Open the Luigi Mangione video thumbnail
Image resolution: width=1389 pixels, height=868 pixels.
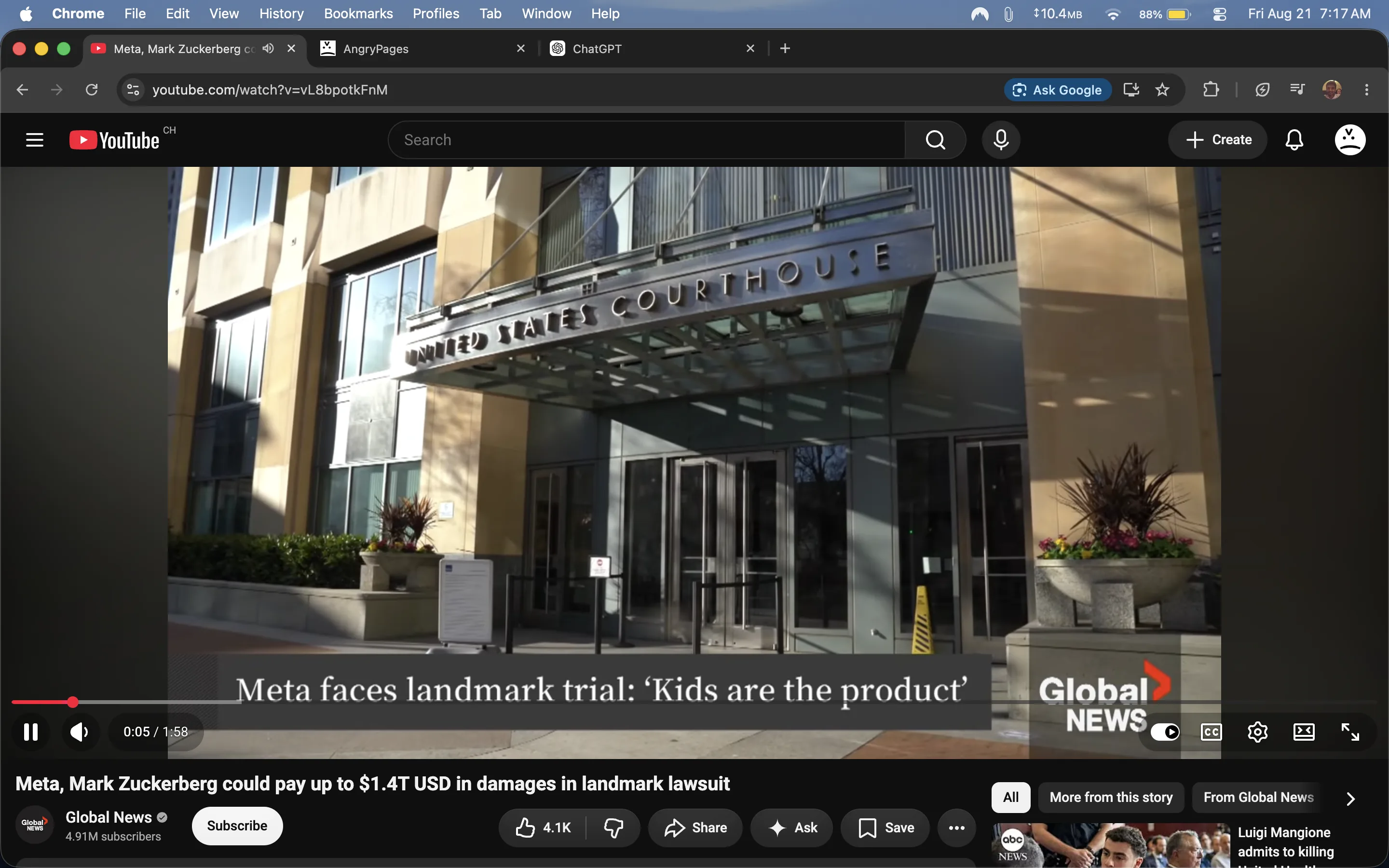(x=1111, y=846)
